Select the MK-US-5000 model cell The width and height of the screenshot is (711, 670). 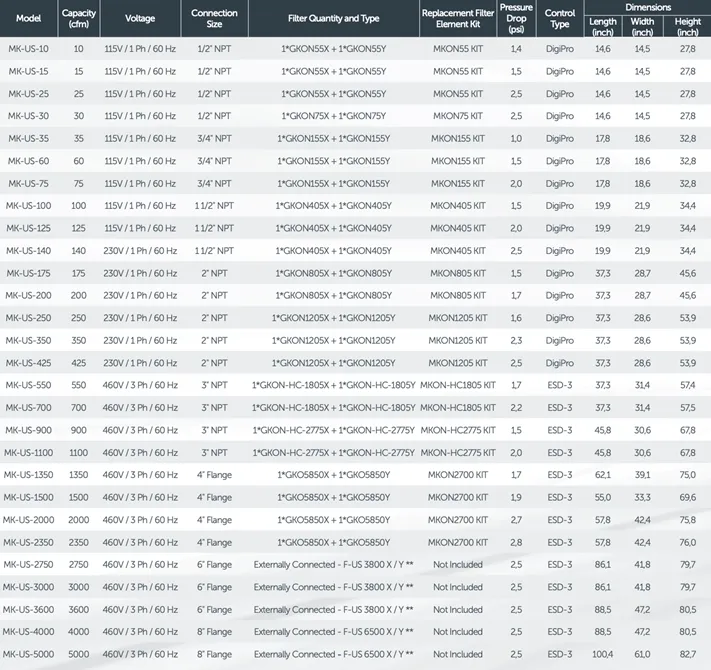[x=28, y=654]
